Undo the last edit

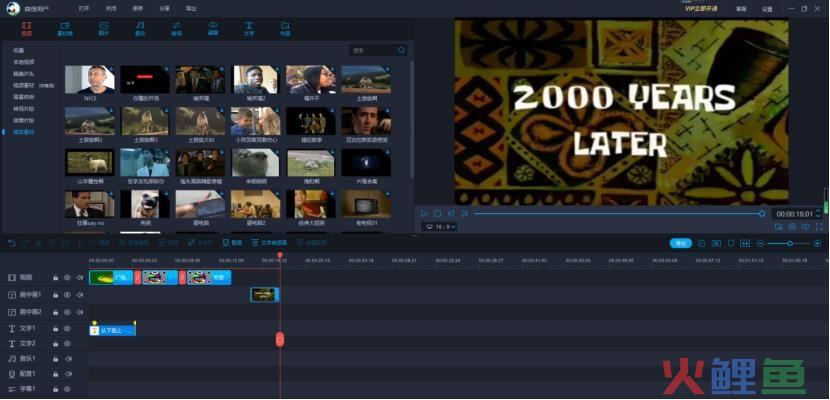coord(12,243)
